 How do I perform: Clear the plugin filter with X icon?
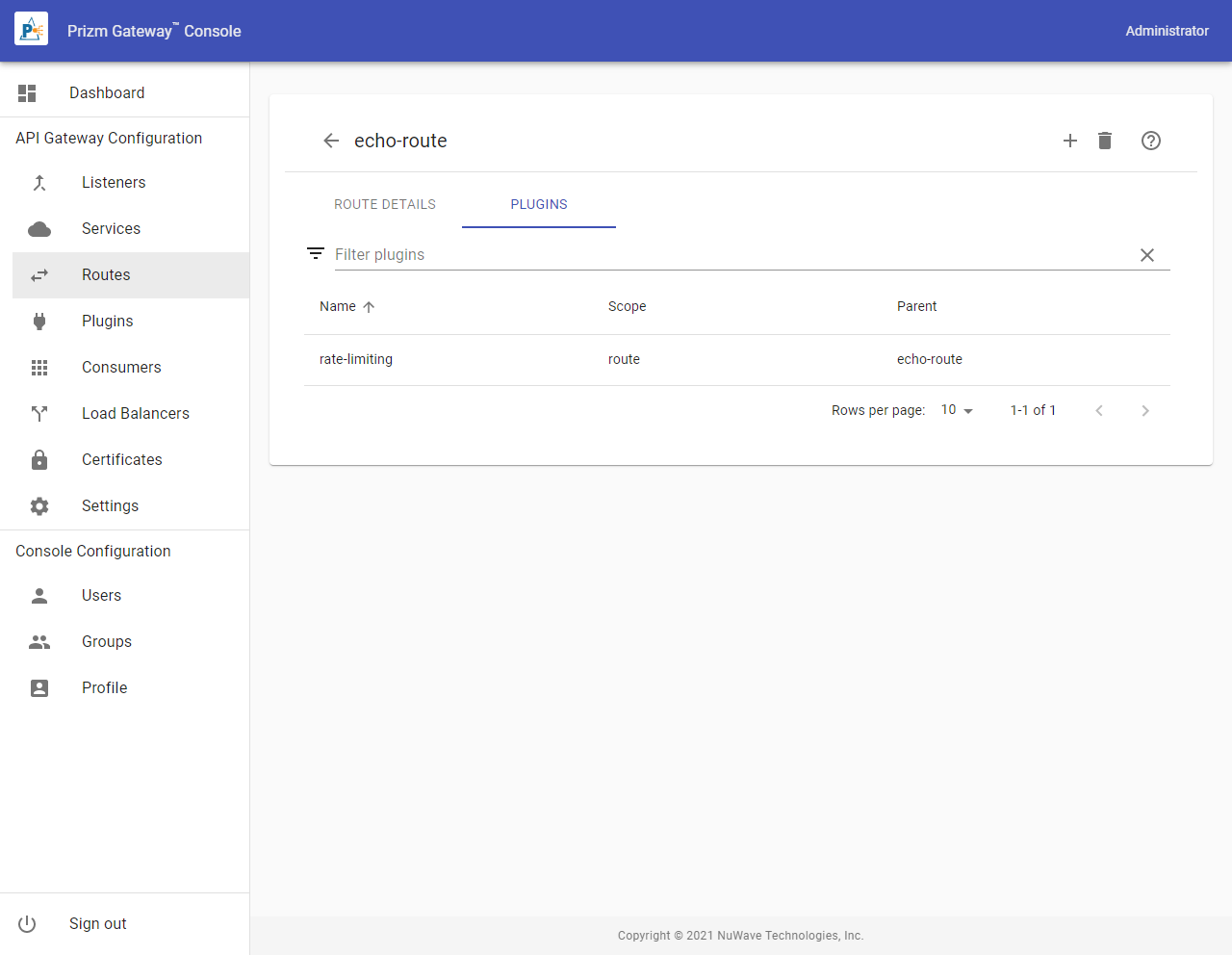tap(1146, 255)
